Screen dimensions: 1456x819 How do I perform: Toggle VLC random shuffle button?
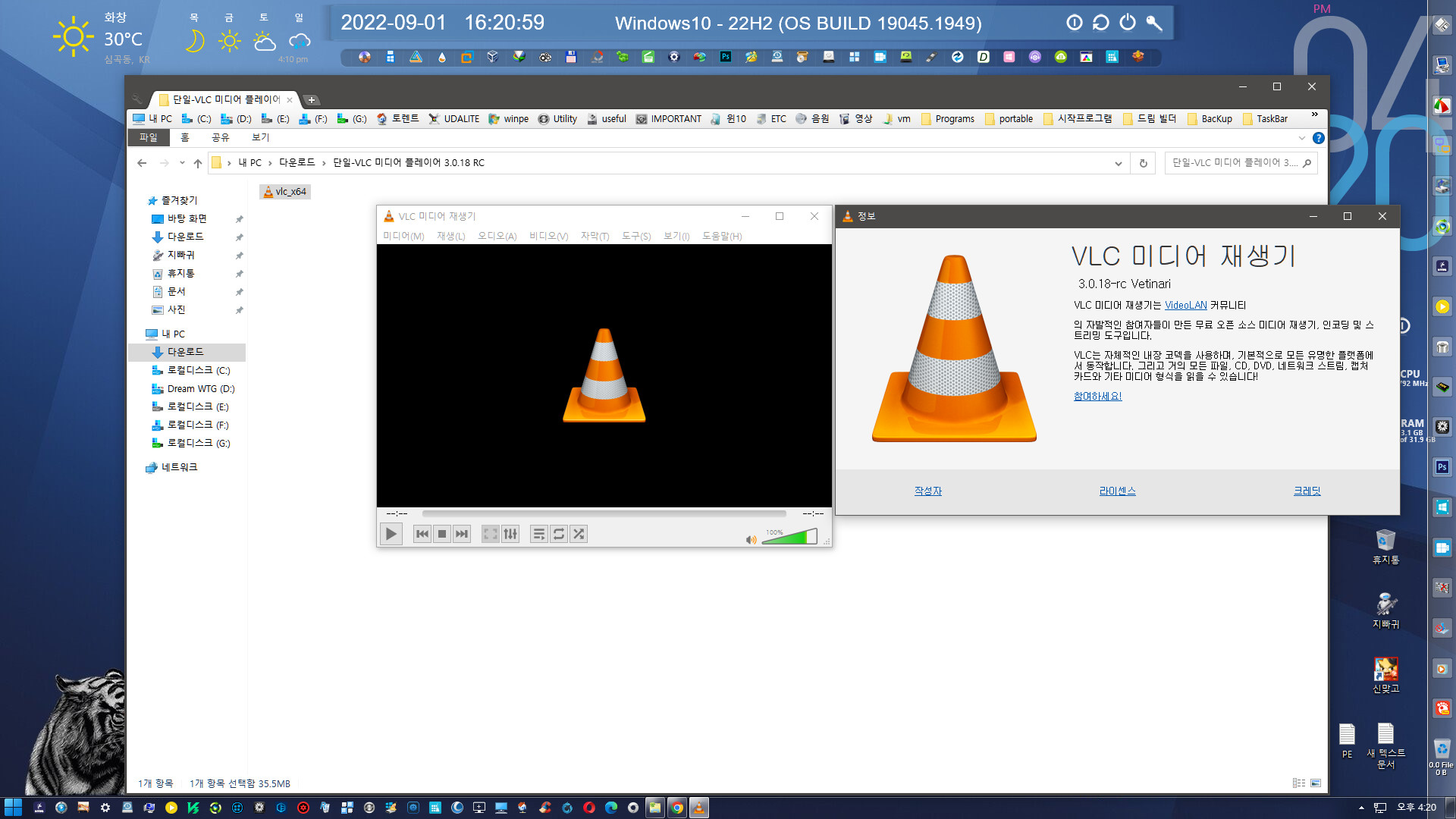click(579, 534)
